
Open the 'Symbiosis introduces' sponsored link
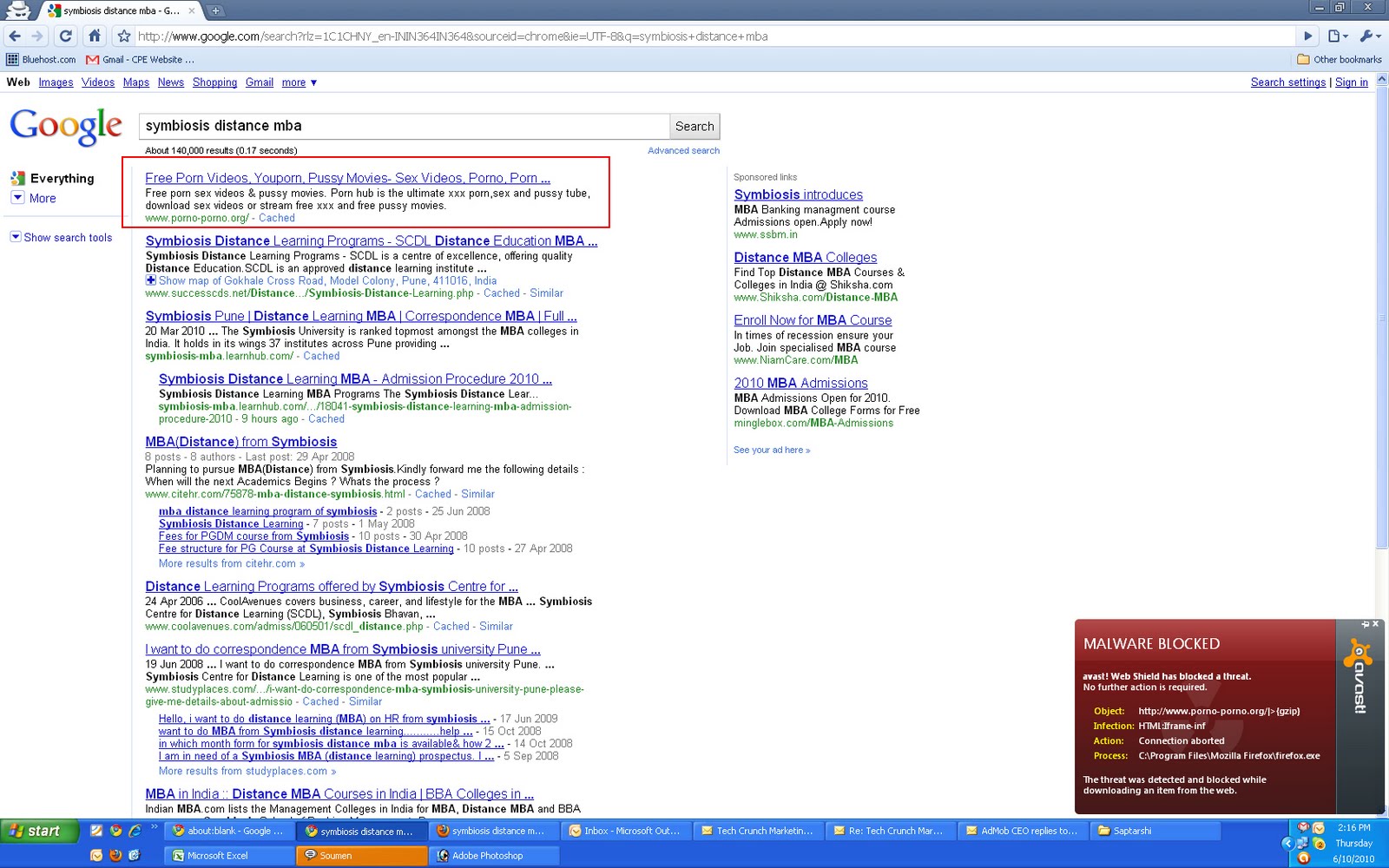tap(799, 194)
